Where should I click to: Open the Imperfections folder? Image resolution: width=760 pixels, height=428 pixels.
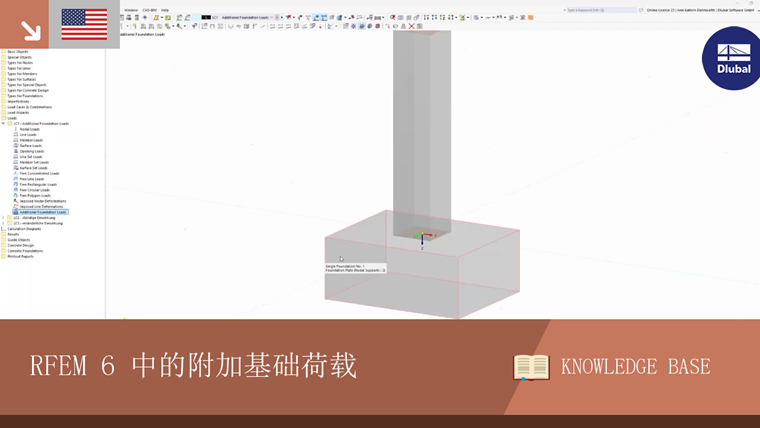point(16,102)
